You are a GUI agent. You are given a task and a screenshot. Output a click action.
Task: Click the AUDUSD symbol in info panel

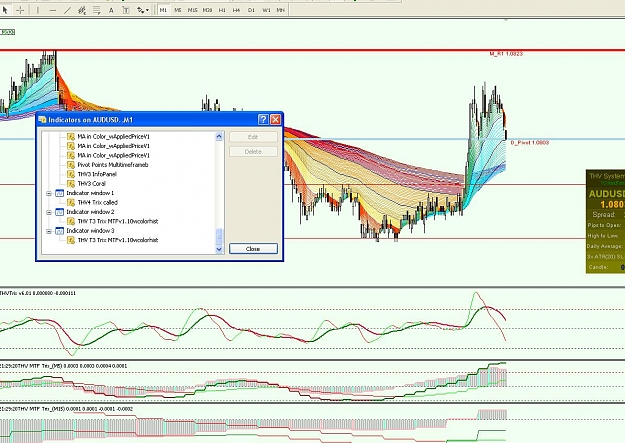pyautogui.click(x=607, y=194)
